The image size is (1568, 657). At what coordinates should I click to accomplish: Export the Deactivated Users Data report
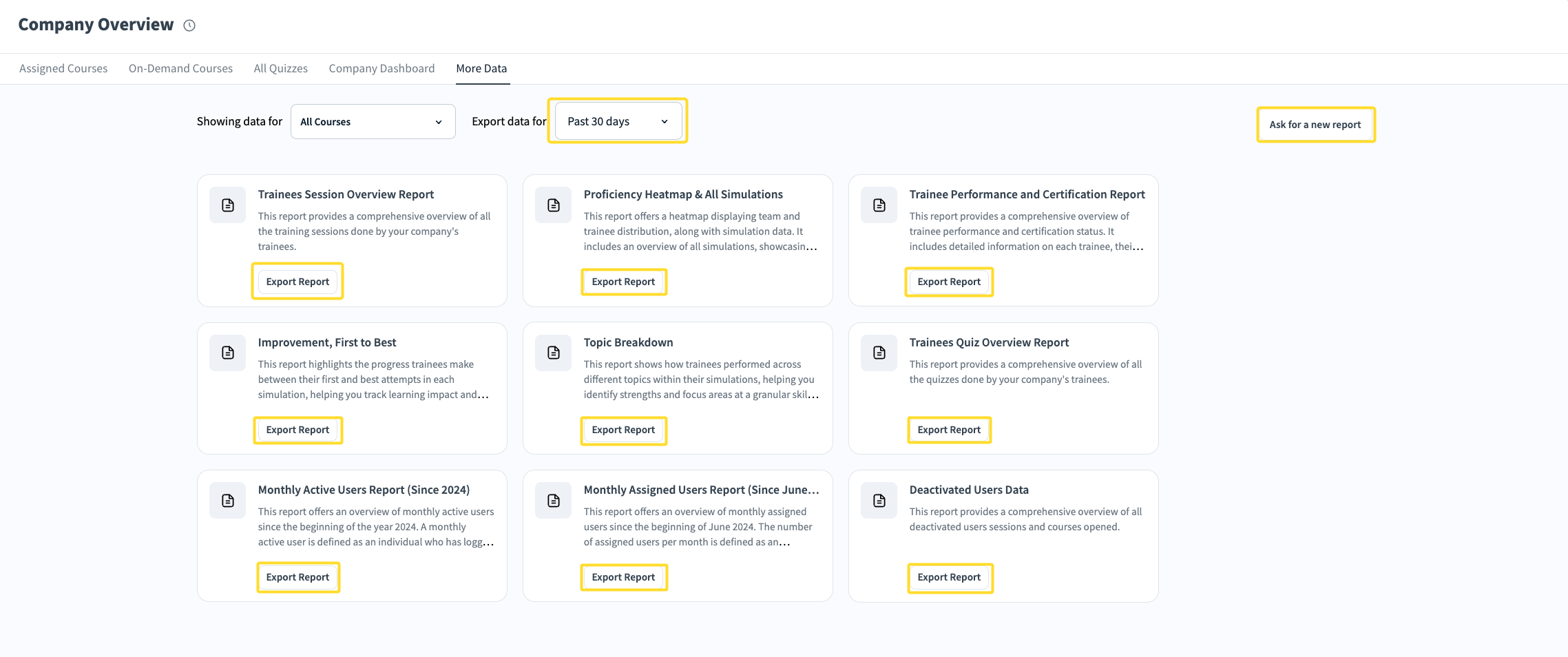(949, 577)
